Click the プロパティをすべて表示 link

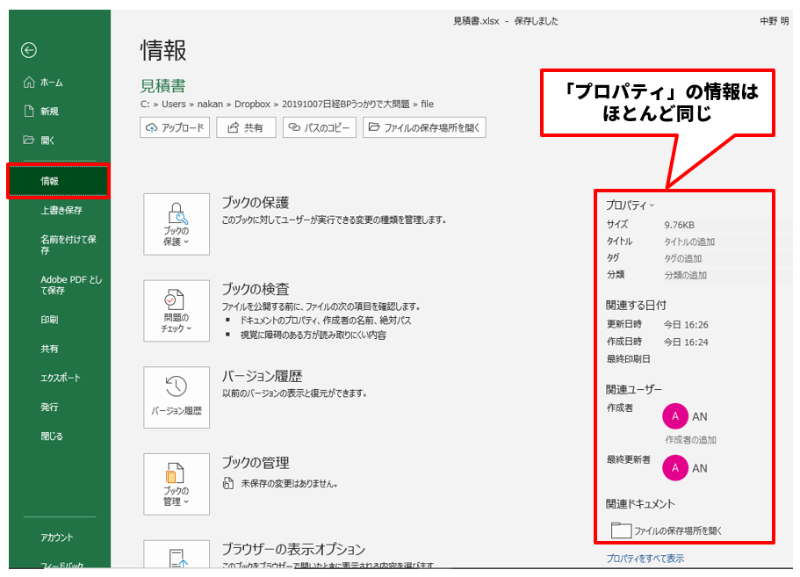tap(645, 558)
